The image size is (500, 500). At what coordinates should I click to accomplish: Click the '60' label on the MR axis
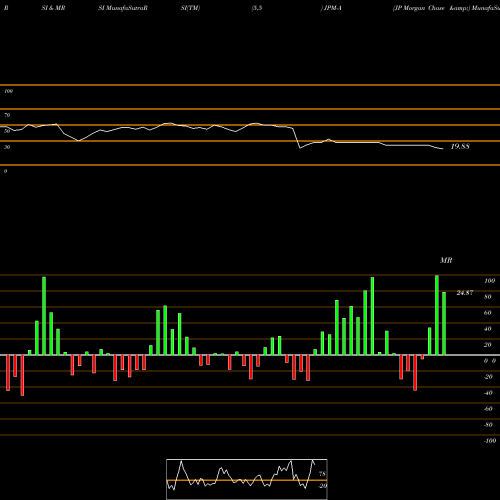(488, 313)
